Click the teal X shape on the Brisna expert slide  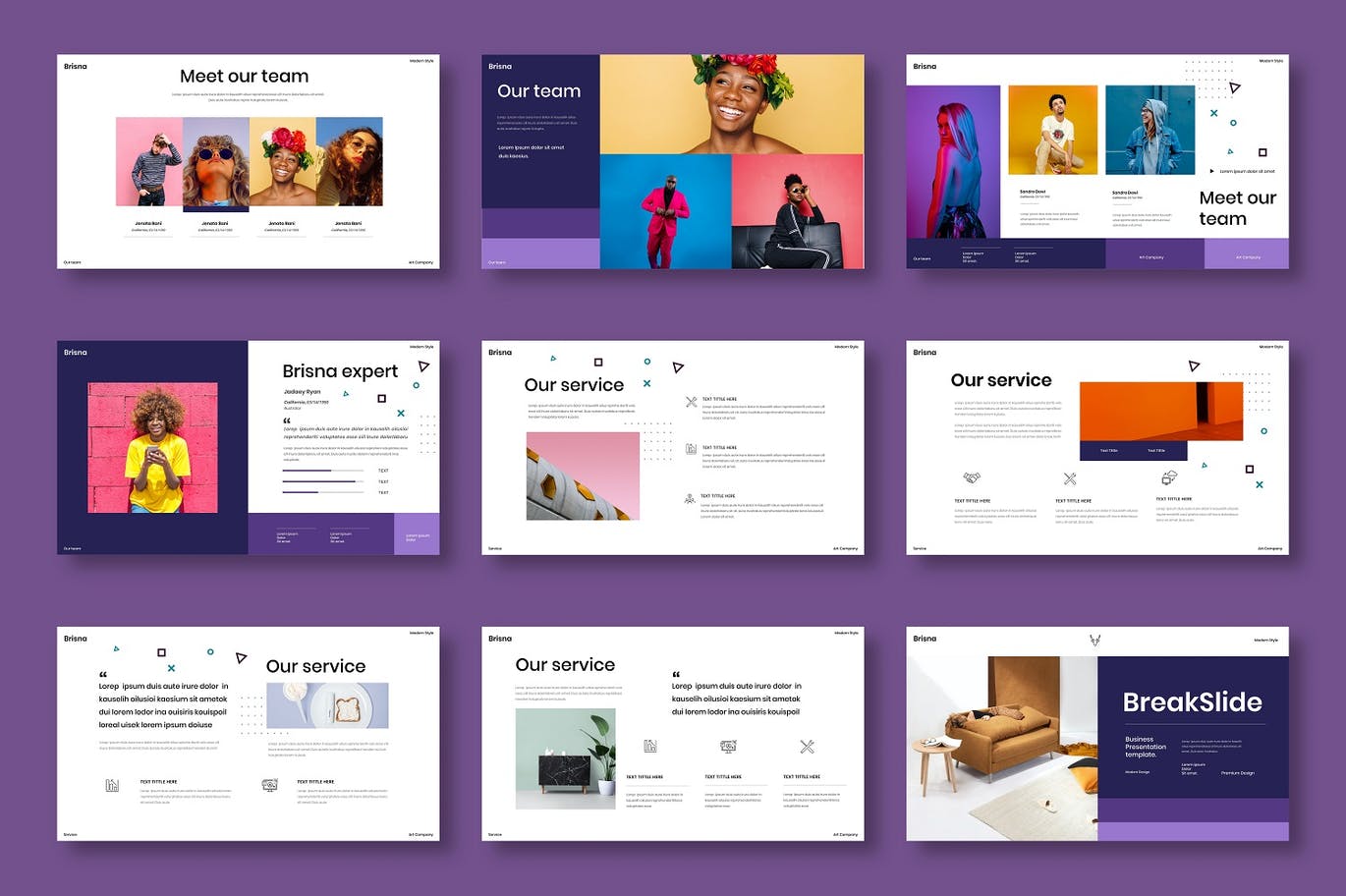[x=401, y=413]
